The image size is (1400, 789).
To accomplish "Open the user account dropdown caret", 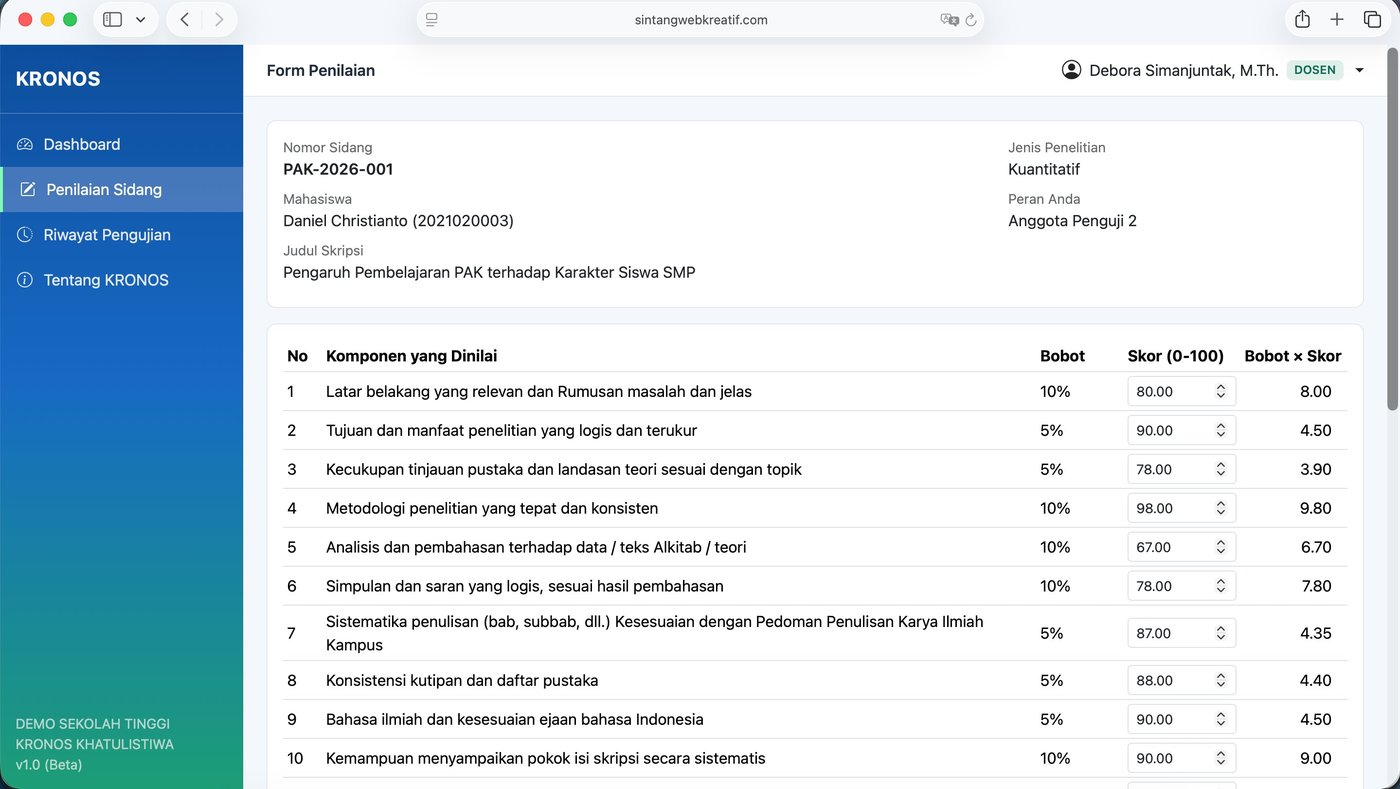I will tap(1359, 70).
